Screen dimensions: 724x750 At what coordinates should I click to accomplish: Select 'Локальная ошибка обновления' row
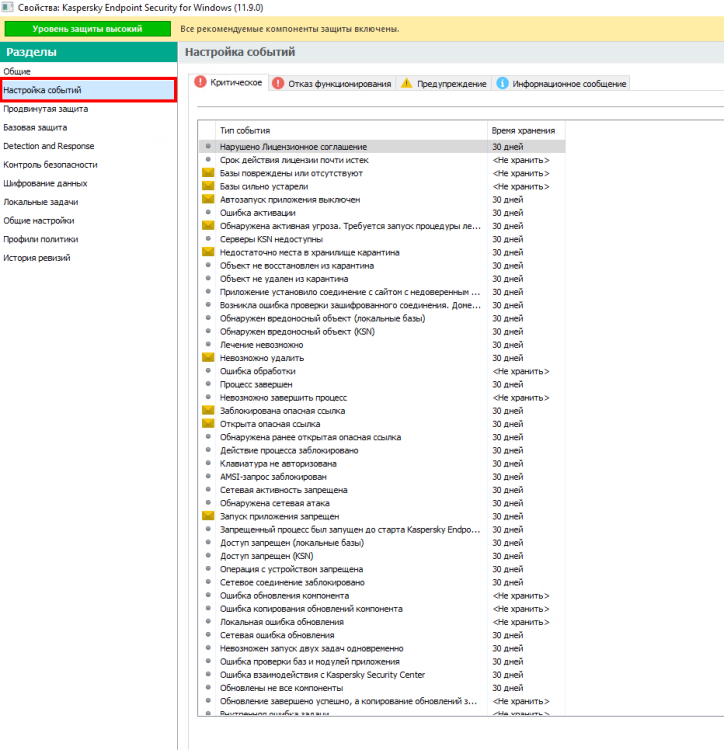point(382,622)
